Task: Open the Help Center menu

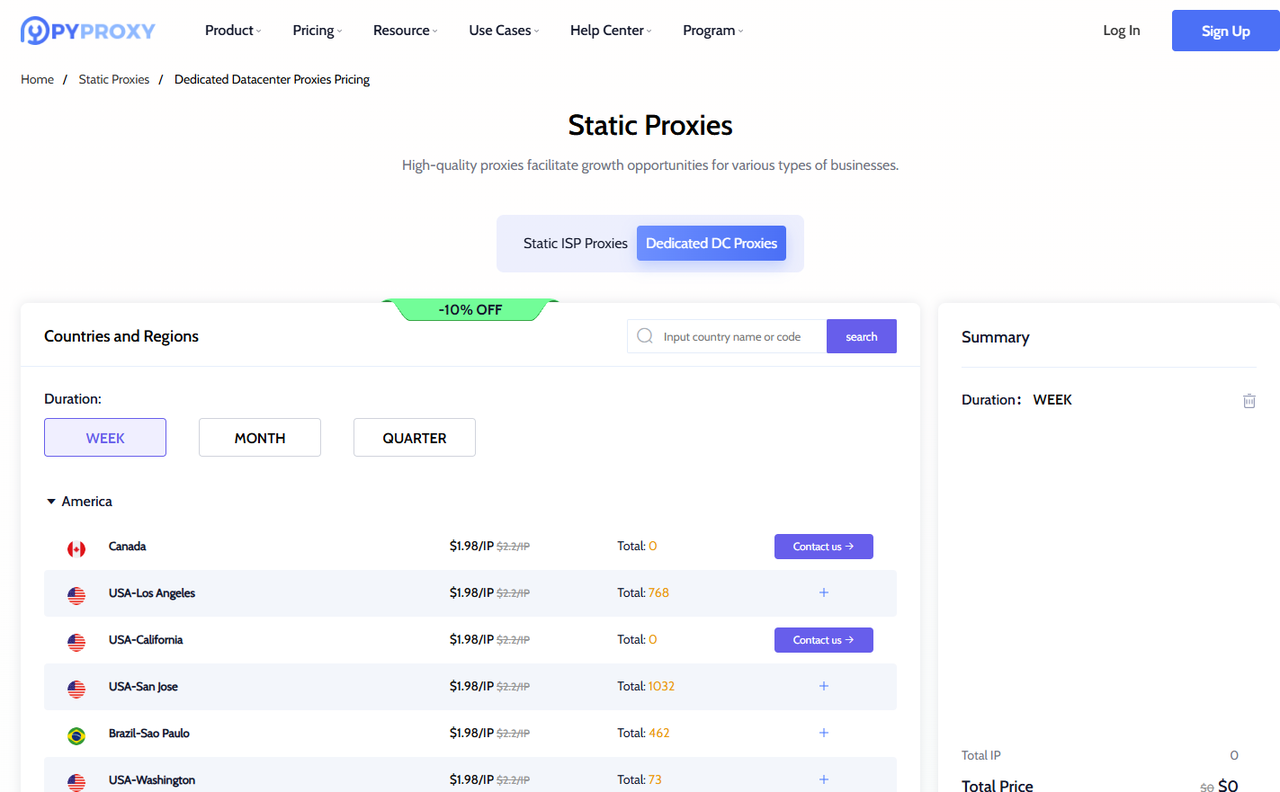Action: click(610, 31)
